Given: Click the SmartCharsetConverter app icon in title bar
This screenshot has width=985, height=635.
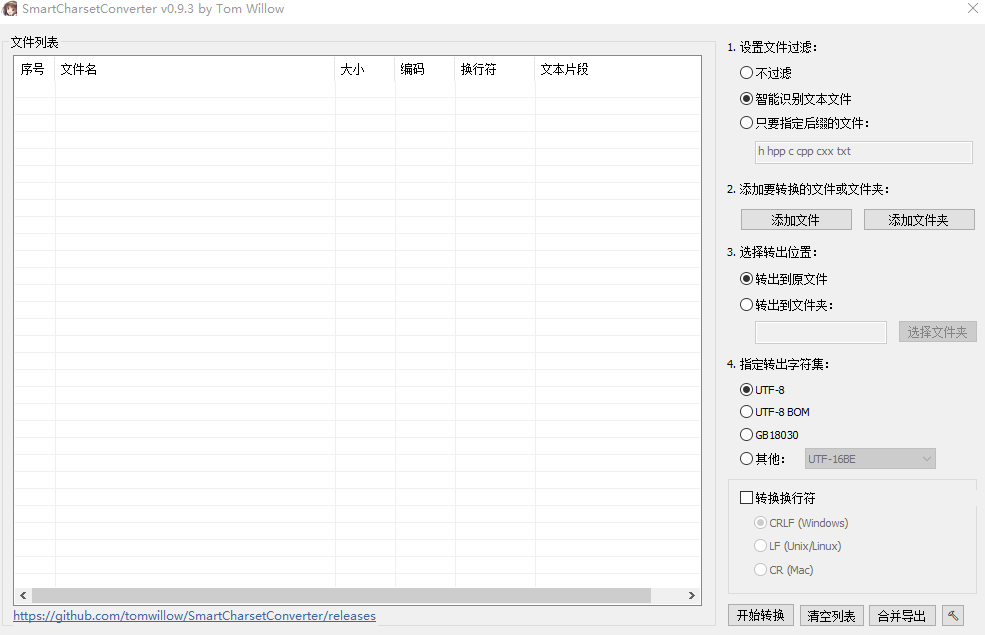Looking at the screenshot, I should point(10,9).
